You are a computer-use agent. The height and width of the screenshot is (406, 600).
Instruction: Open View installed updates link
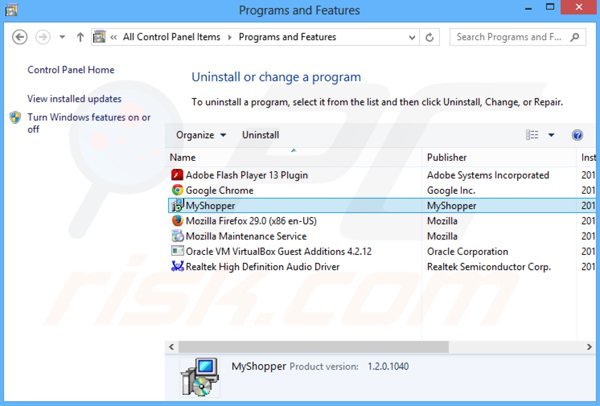[74, 99]
